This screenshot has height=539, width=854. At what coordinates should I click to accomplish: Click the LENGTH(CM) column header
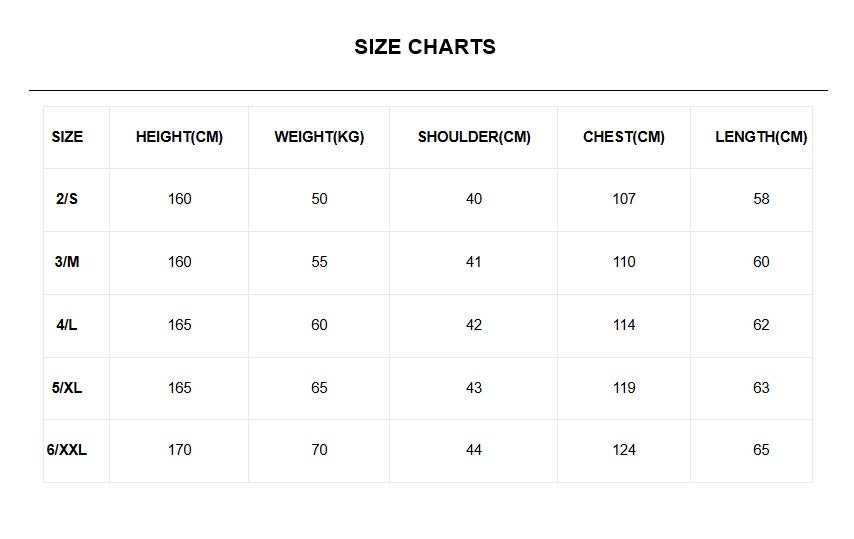761,137
